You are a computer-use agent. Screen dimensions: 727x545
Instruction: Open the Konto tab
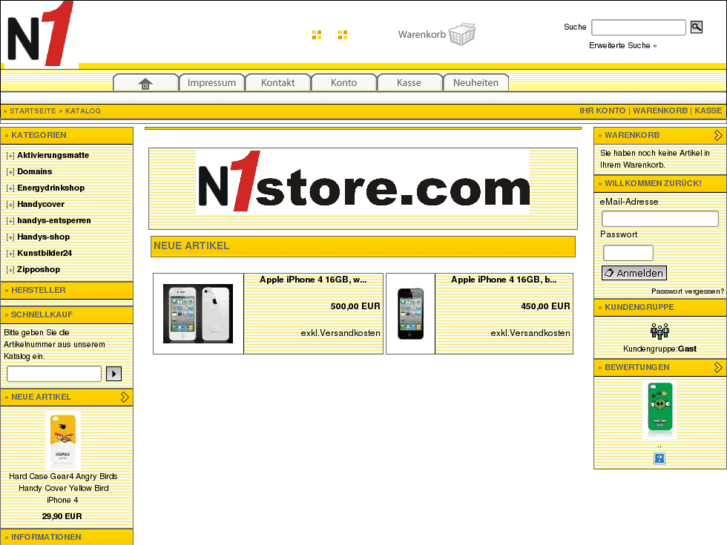click(x=344, y=83)
